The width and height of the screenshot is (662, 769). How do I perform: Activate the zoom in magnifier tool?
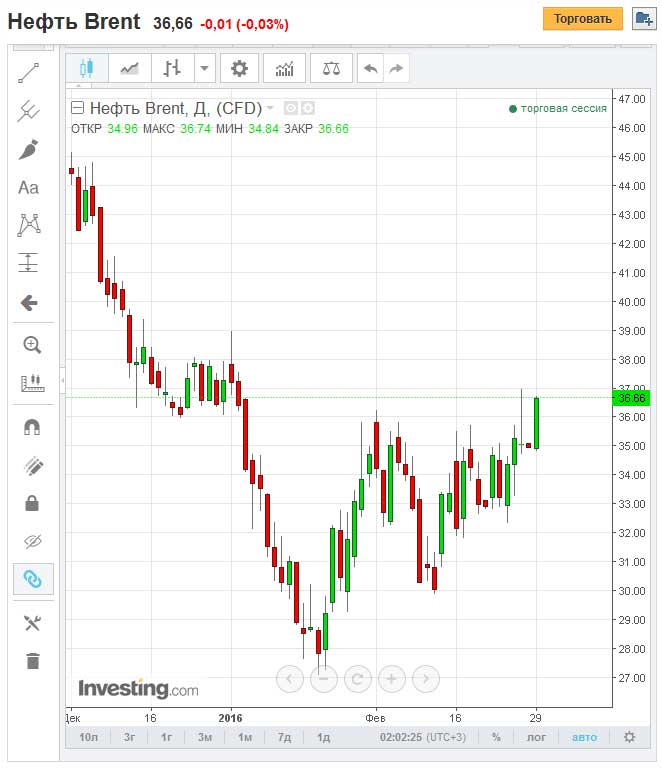point(32,345)
